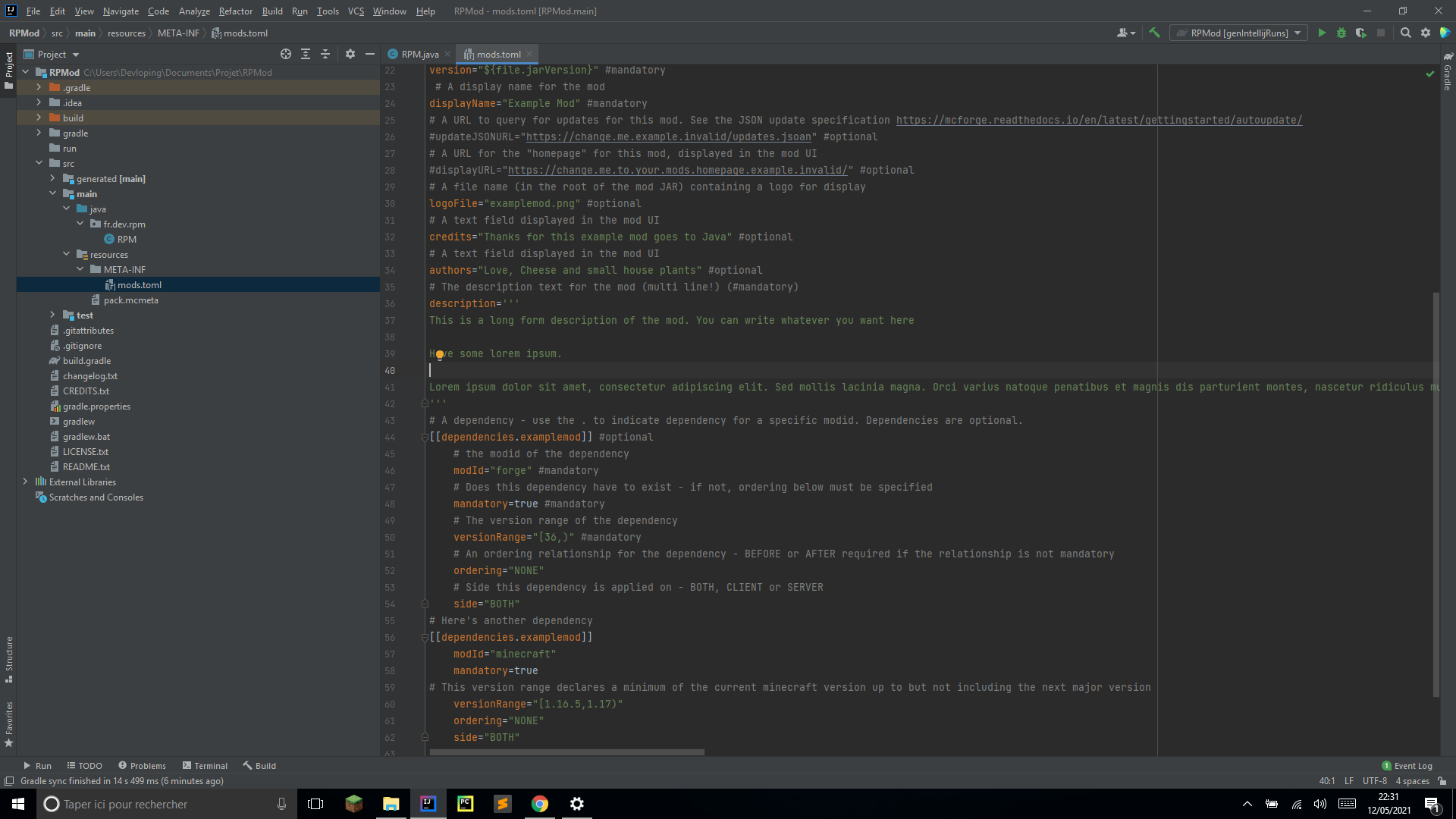Toggle Gradle side panel
This screenshot has width=1456, height=819.
(1447, 72)
